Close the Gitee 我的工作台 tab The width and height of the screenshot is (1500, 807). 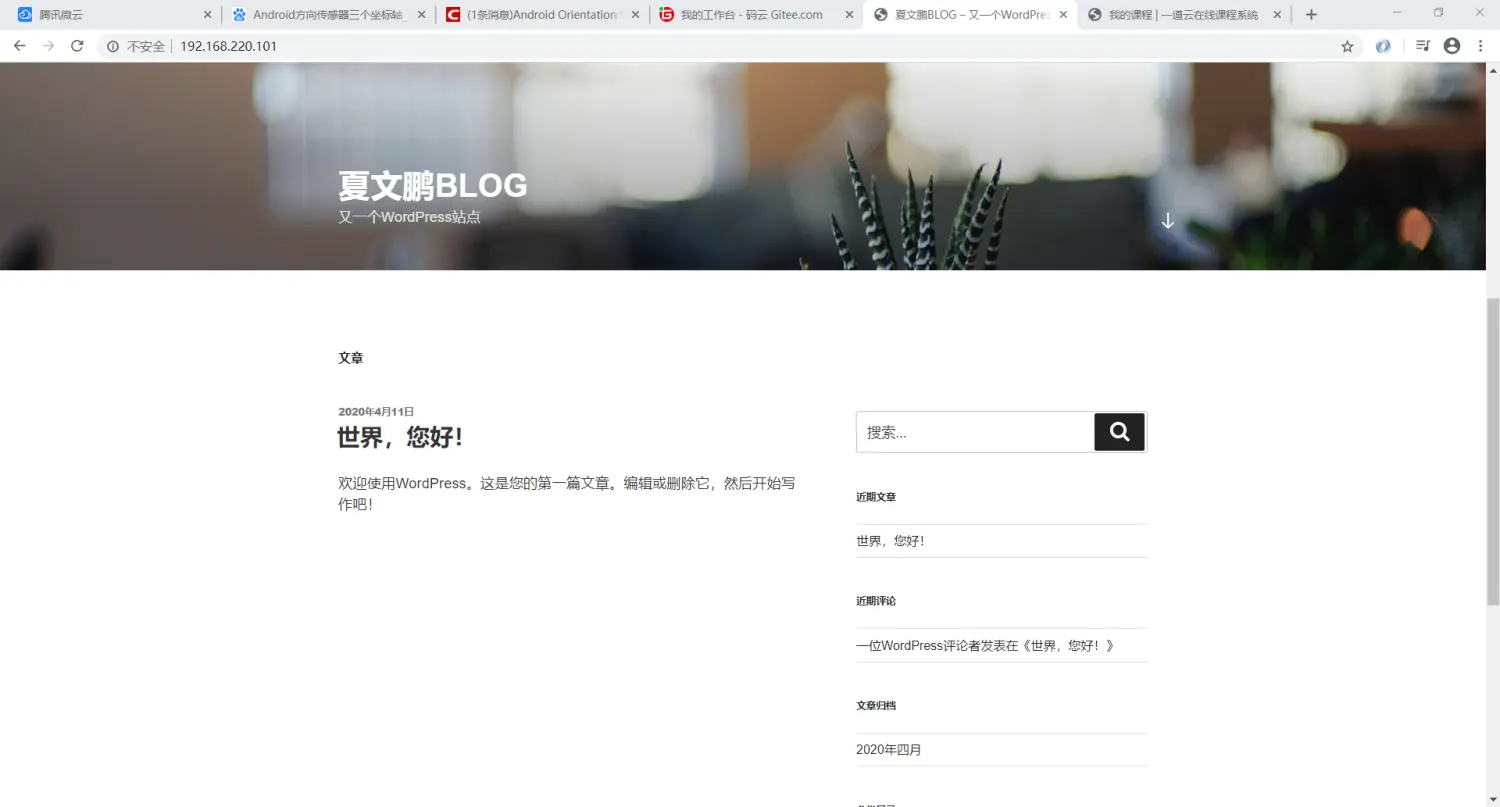pos(849,15)
